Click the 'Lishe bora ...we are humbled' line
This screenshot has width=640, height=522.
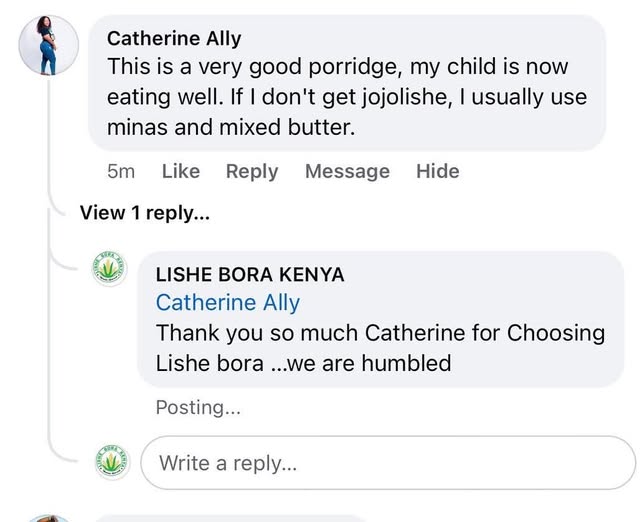pos(303,362)
